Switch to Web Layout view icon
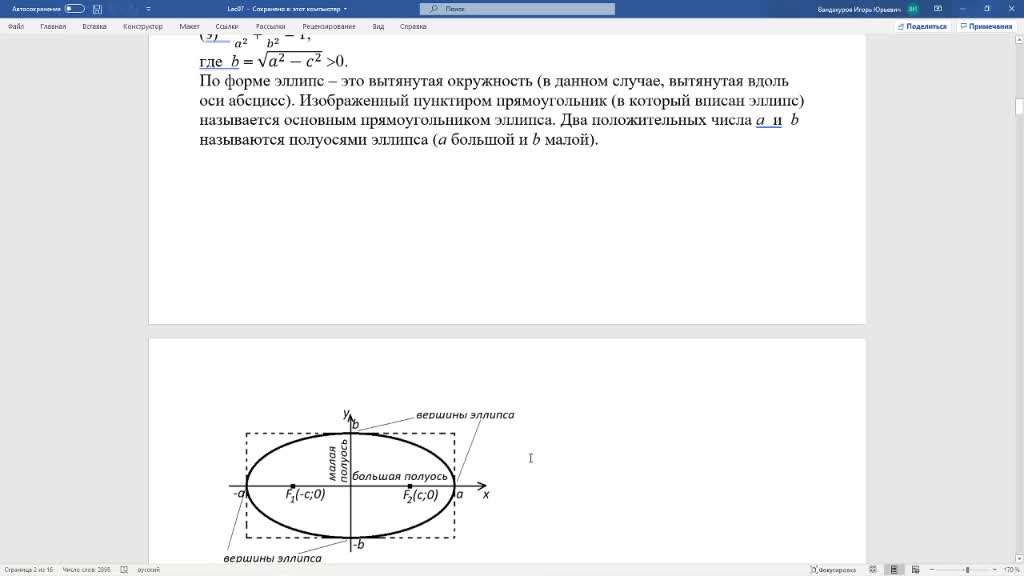Viewport: 1024px width, 576px height. pyautogui.click(x=916, y=570)
